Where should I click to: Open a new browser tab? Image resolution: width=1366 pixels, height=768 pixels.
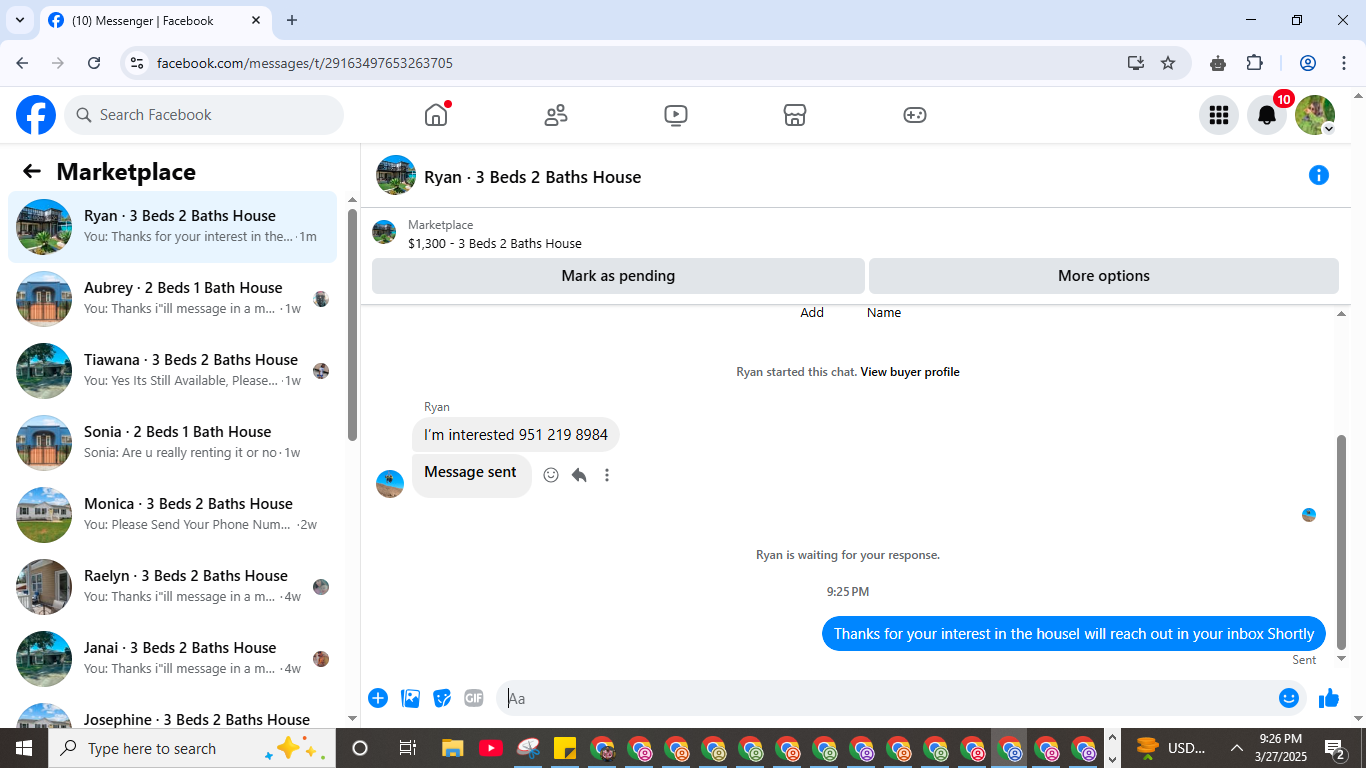(292, 20)
